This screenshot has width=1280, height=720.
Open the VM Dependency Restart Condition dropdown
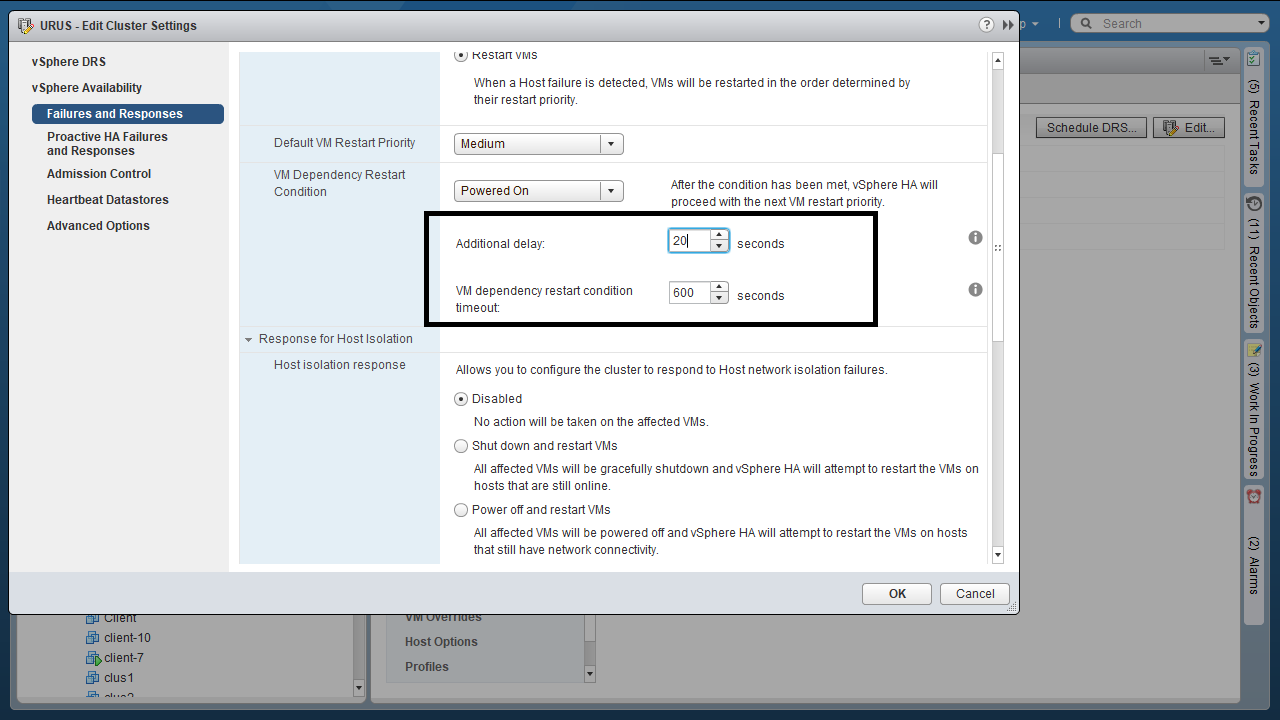tap(538, 191)
